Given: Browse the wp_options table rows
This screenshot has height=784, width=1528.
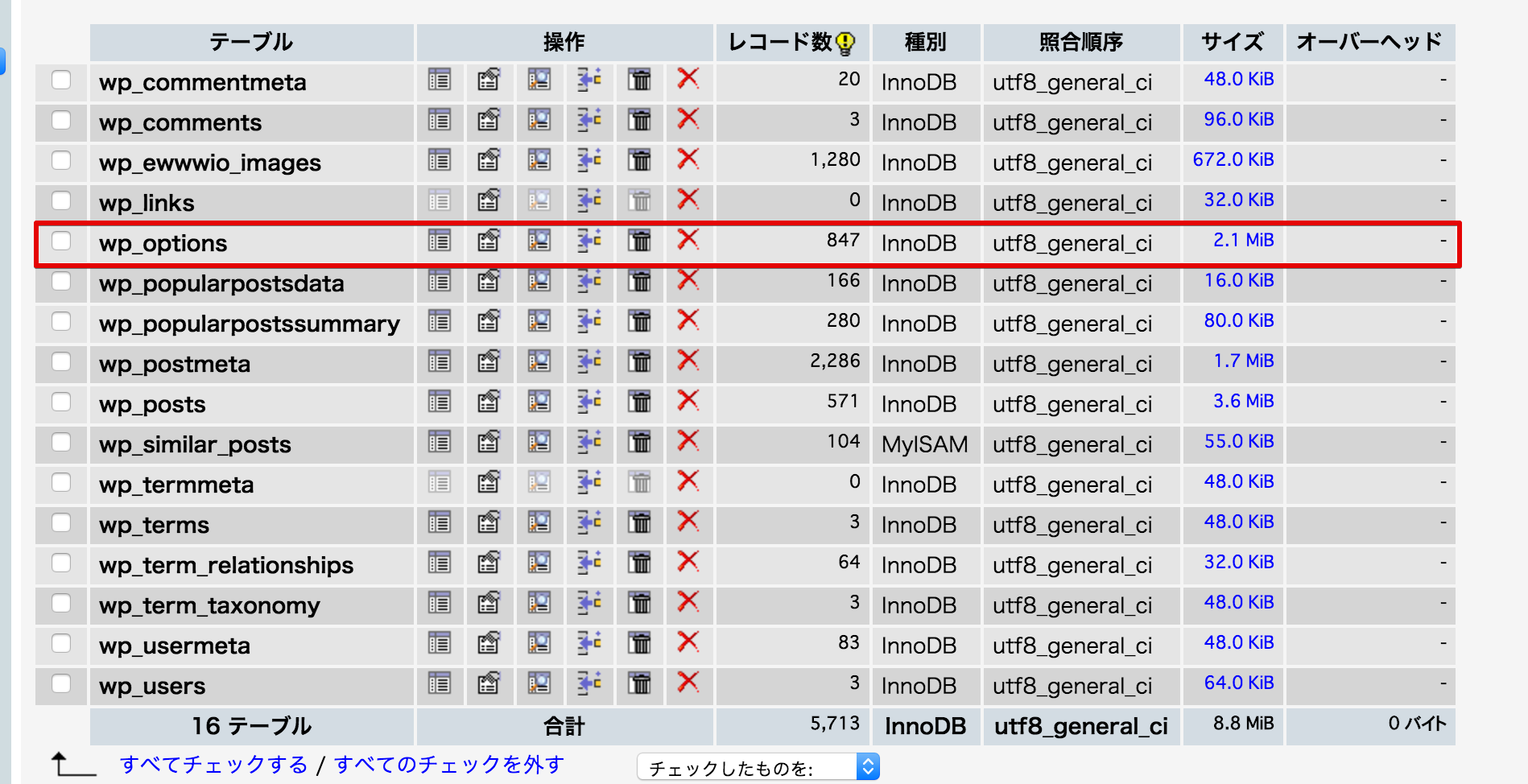Looking at the screenshot, I should (x=440, y=241).
